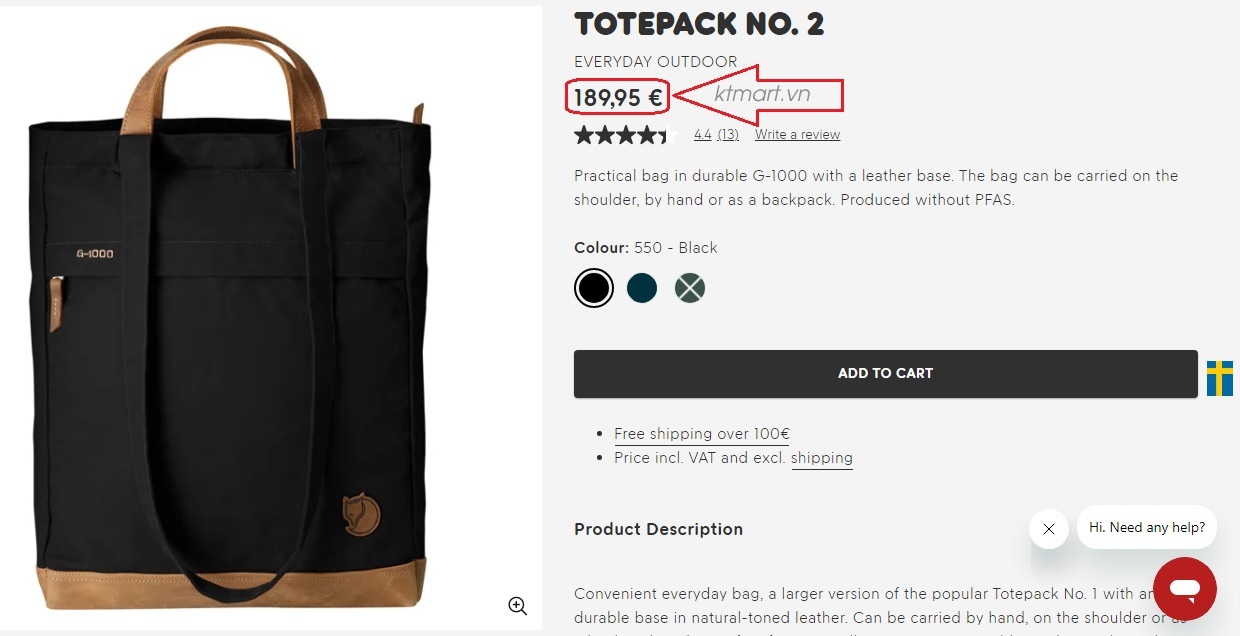This screenshot has height=636, width=1240.
Task: Click the 189,95 € price
Action: 618,97
